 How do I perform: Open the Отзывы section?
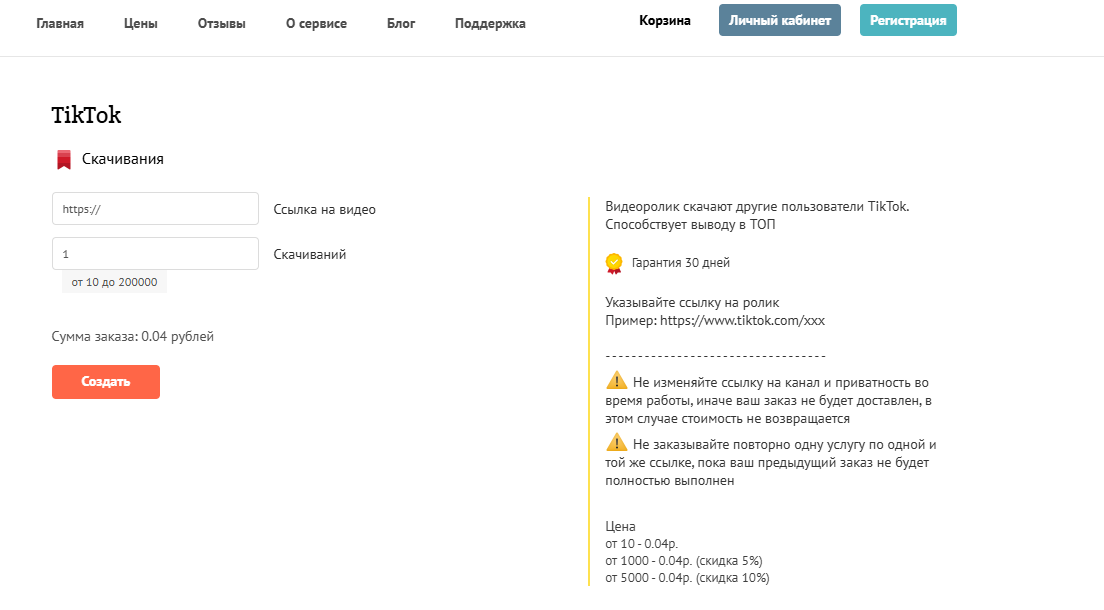[222, 23]
